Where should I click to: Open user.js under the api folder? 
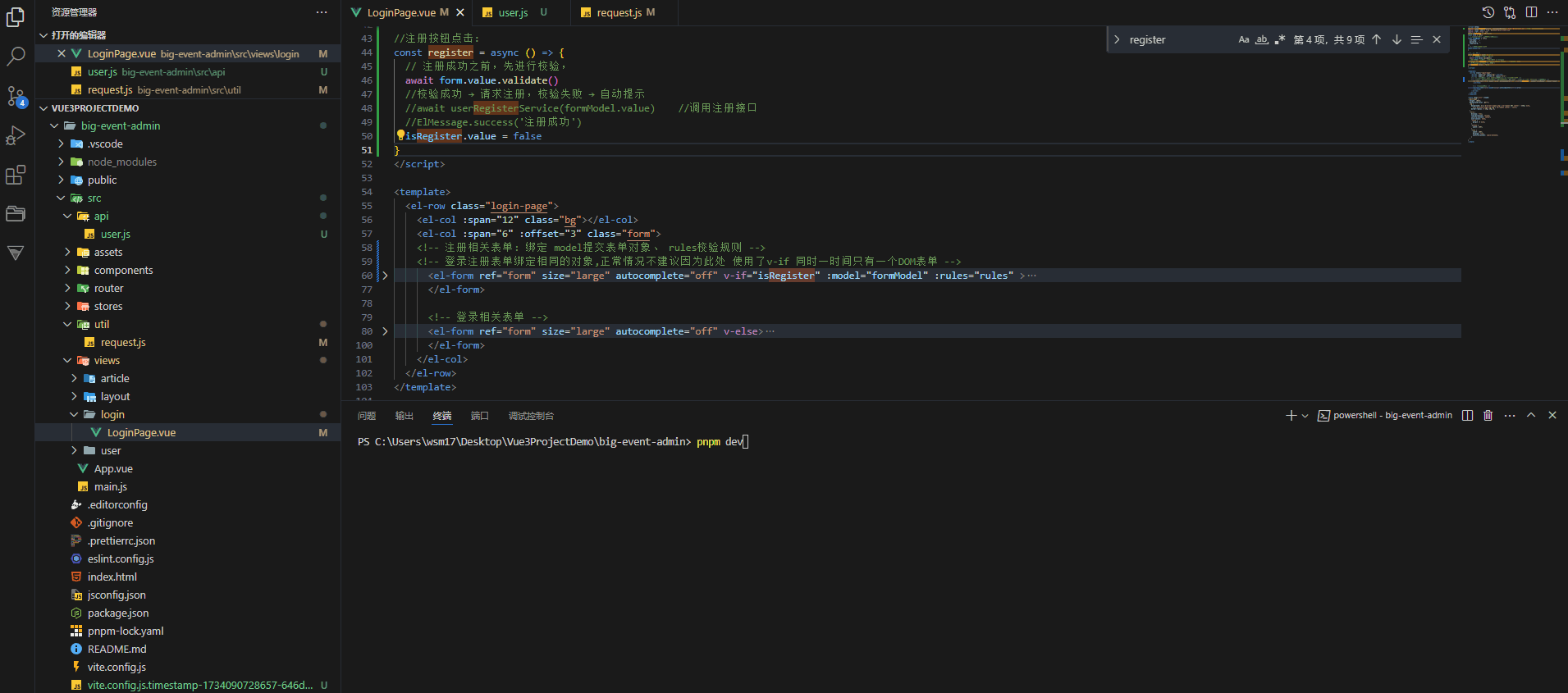116,234
